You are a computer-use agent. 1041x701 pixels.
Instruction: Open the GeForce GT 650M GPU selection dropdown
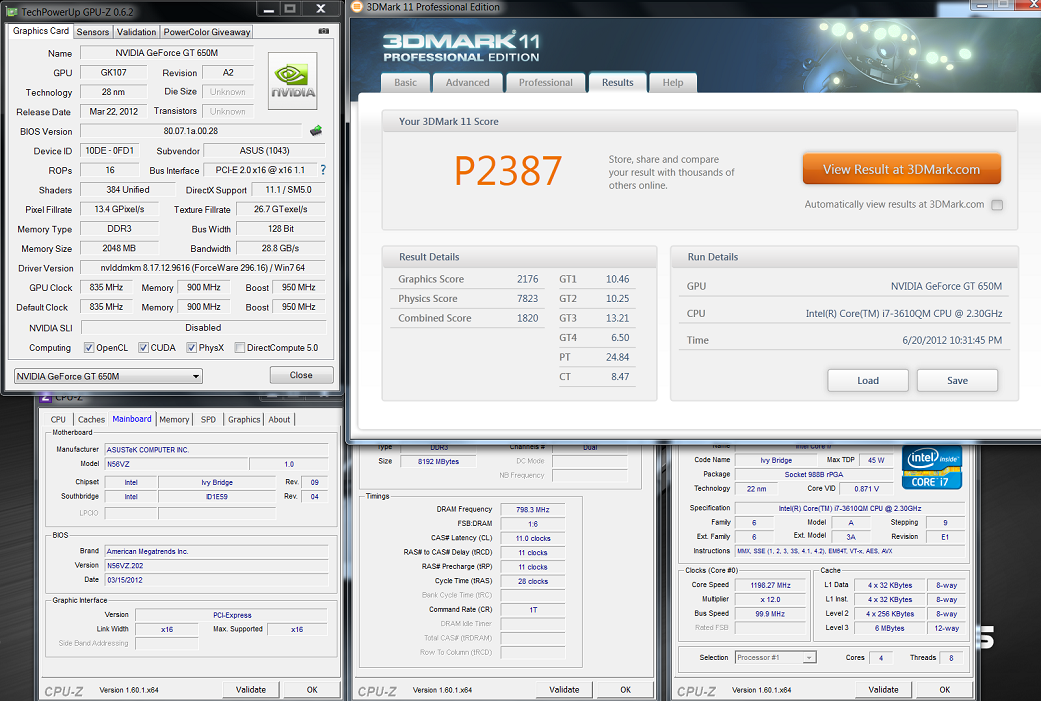click(108, 376)
